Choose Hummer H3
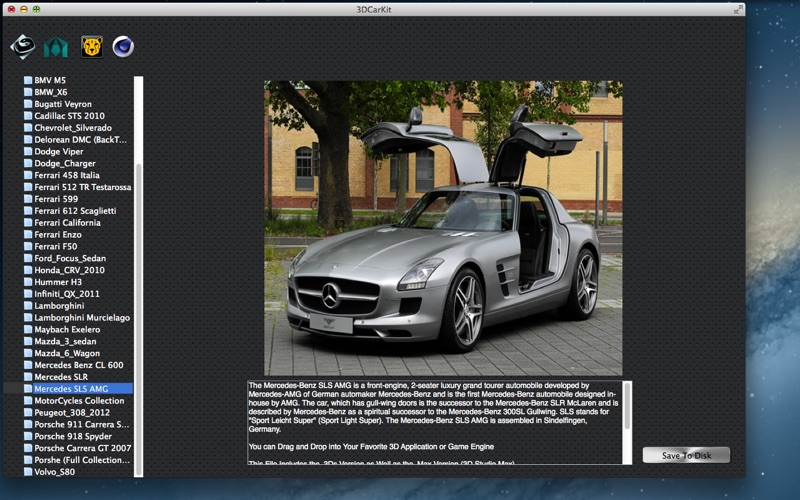 (x=58, y=282)
